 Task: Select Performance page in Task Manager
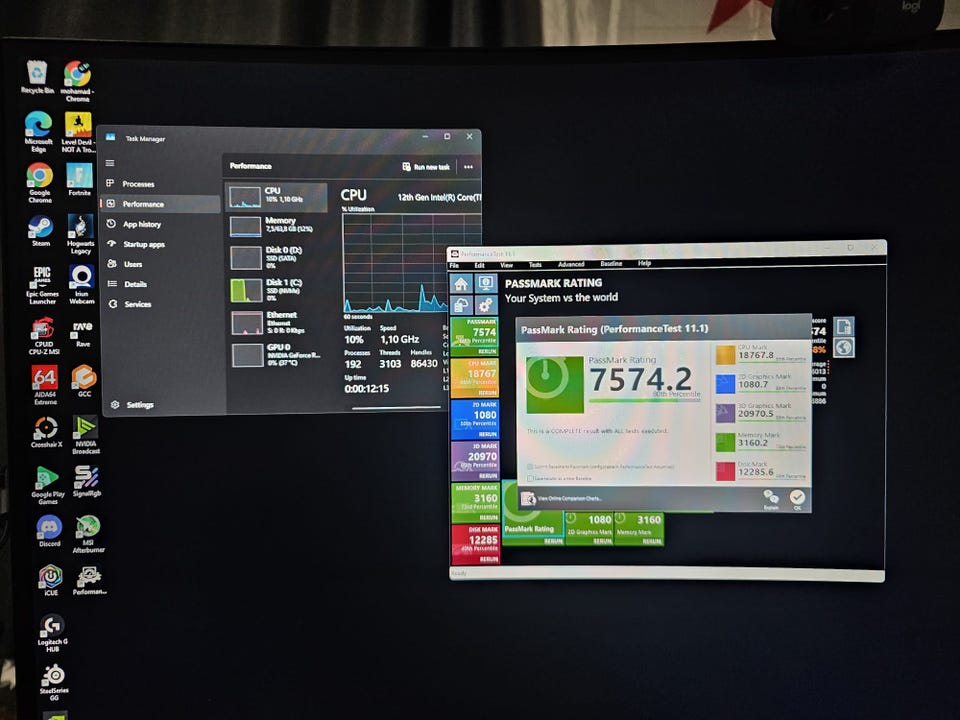pyautogui.click(x=160, y=204)
